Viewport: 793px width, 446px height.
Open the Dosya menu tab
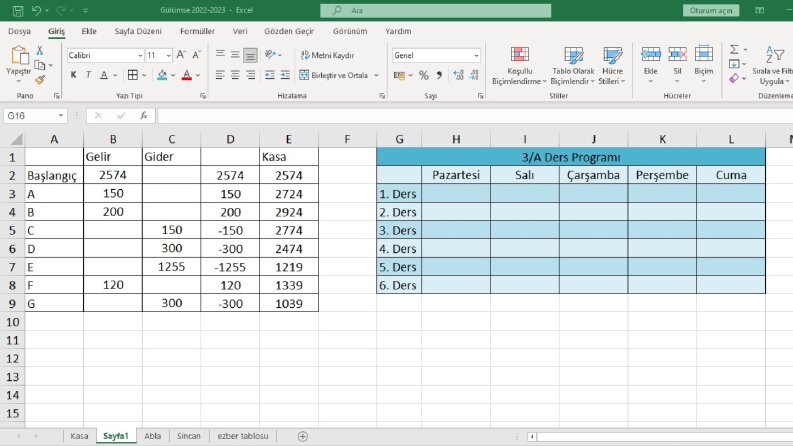19,31
